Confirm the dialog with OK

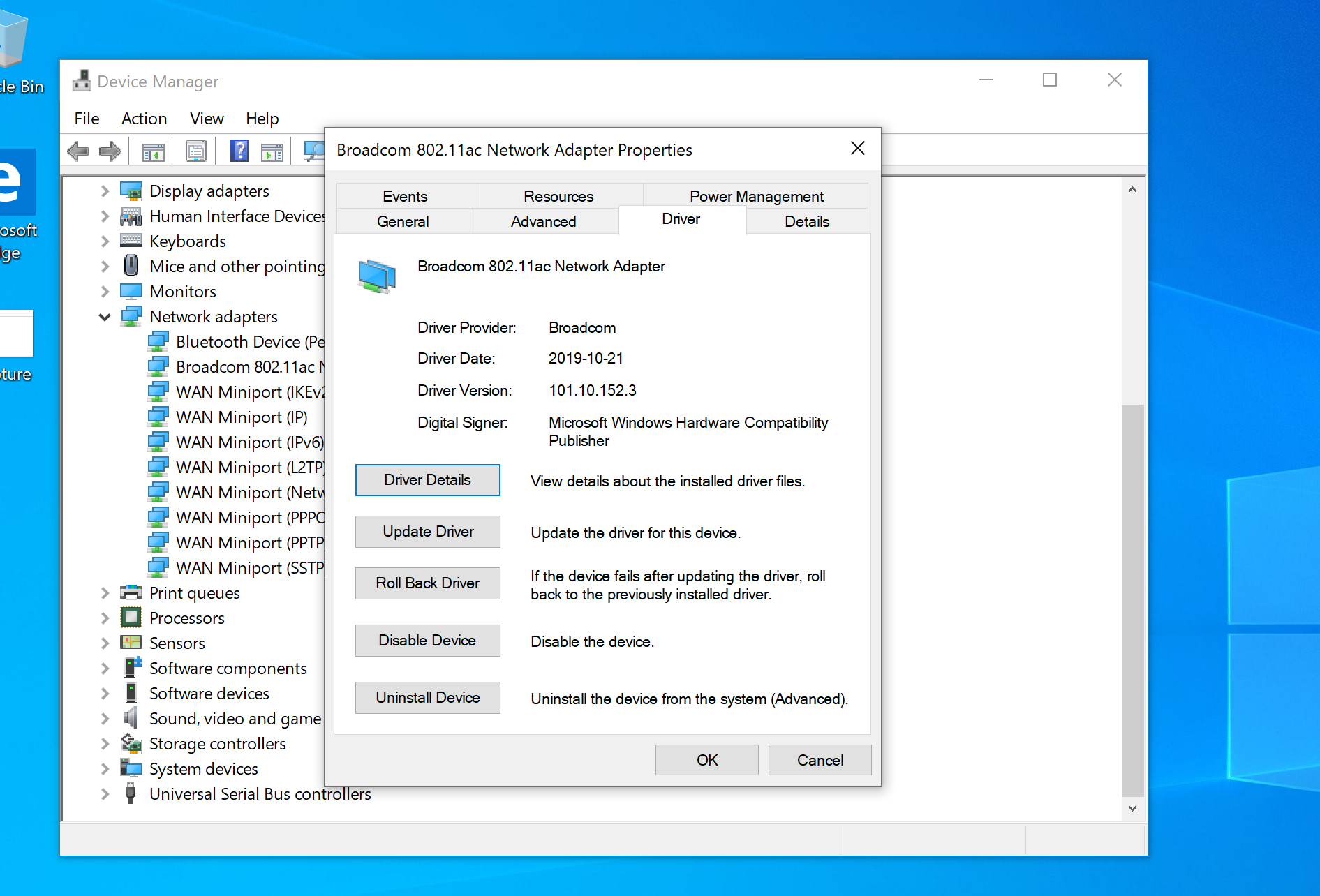[x=707, y=760]
